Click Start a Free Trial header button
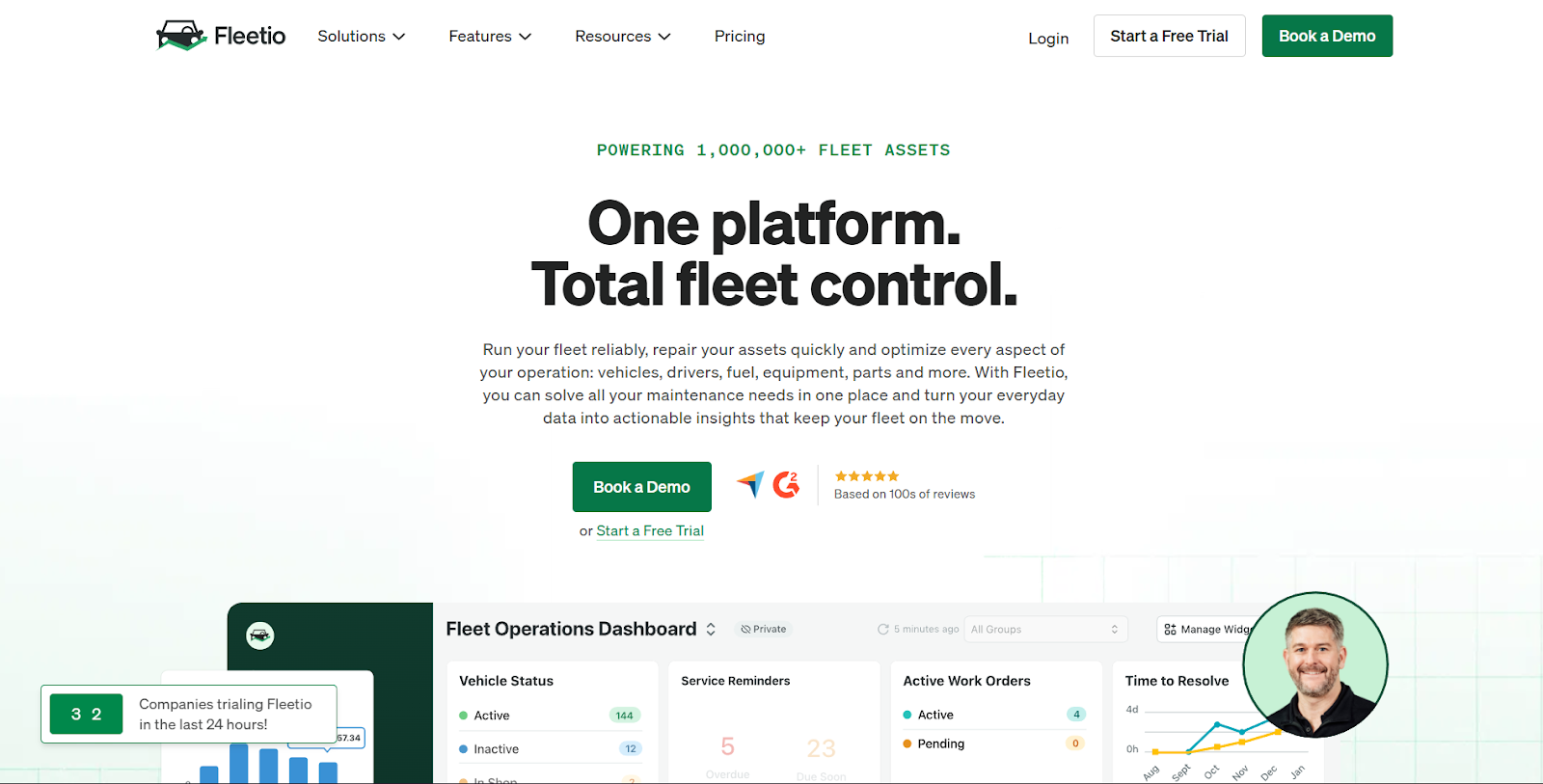1543x784 pixels. 1169,36
